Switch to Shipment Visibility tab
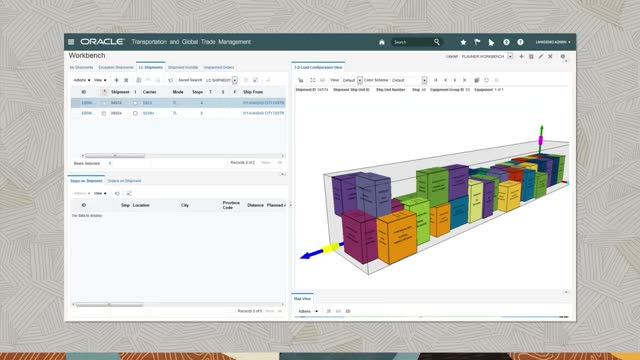Image resolution: width=640 pixels, height=360 pixels. [x=183, y=67]
